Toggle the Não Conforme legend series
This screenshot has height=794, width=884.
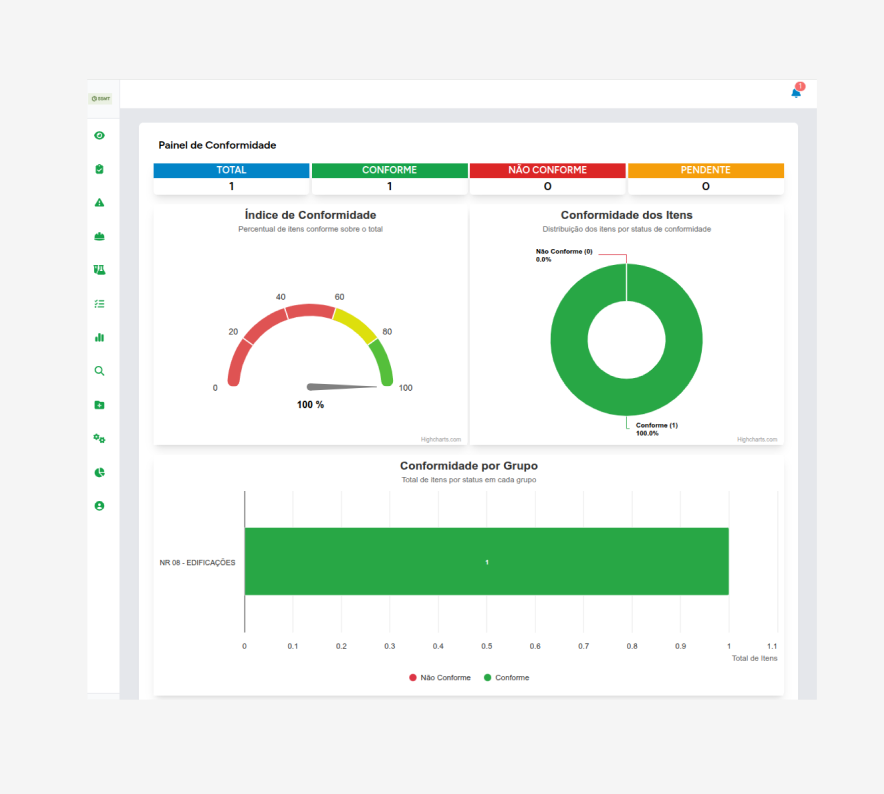point(440,677)
